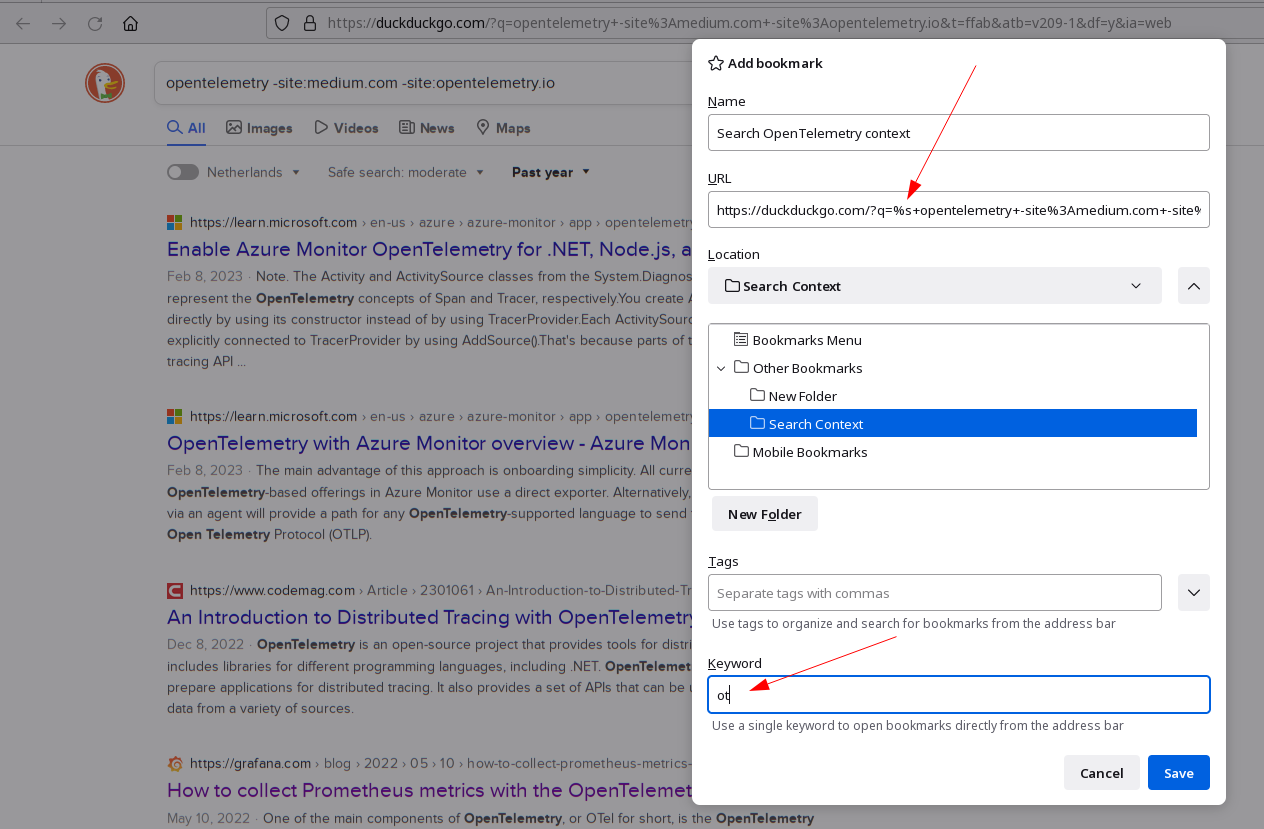This screenshot has width=1264, height=829.
Task: Cancel the Add bookmark dialog
Action: [x=1102, y=773]
